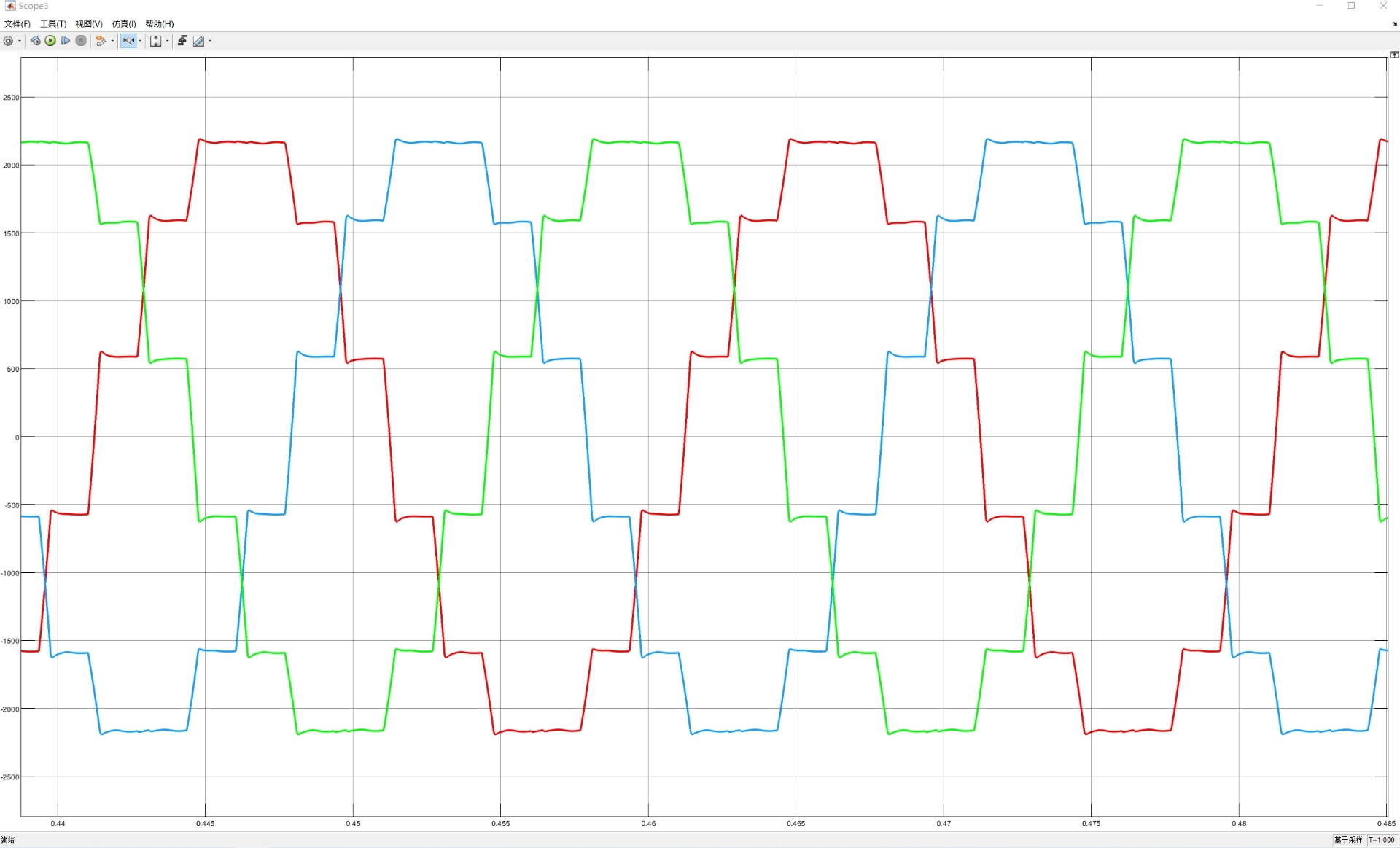The width and height of the screenshot is (1400, 848).
Task: Click the 0.475 x-axis tick label
Action: (1091, 824)
